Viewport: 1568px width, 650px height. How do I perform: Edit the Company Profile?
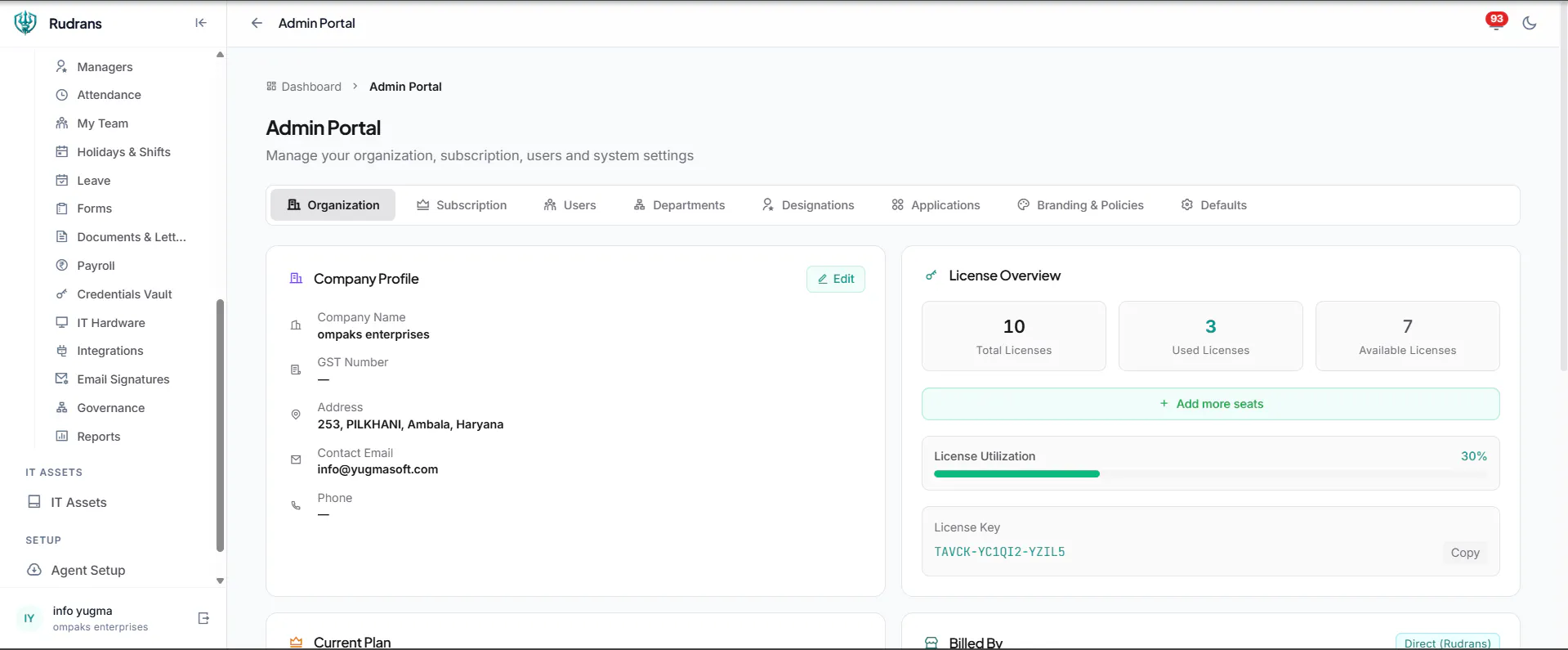coord(836,279)
